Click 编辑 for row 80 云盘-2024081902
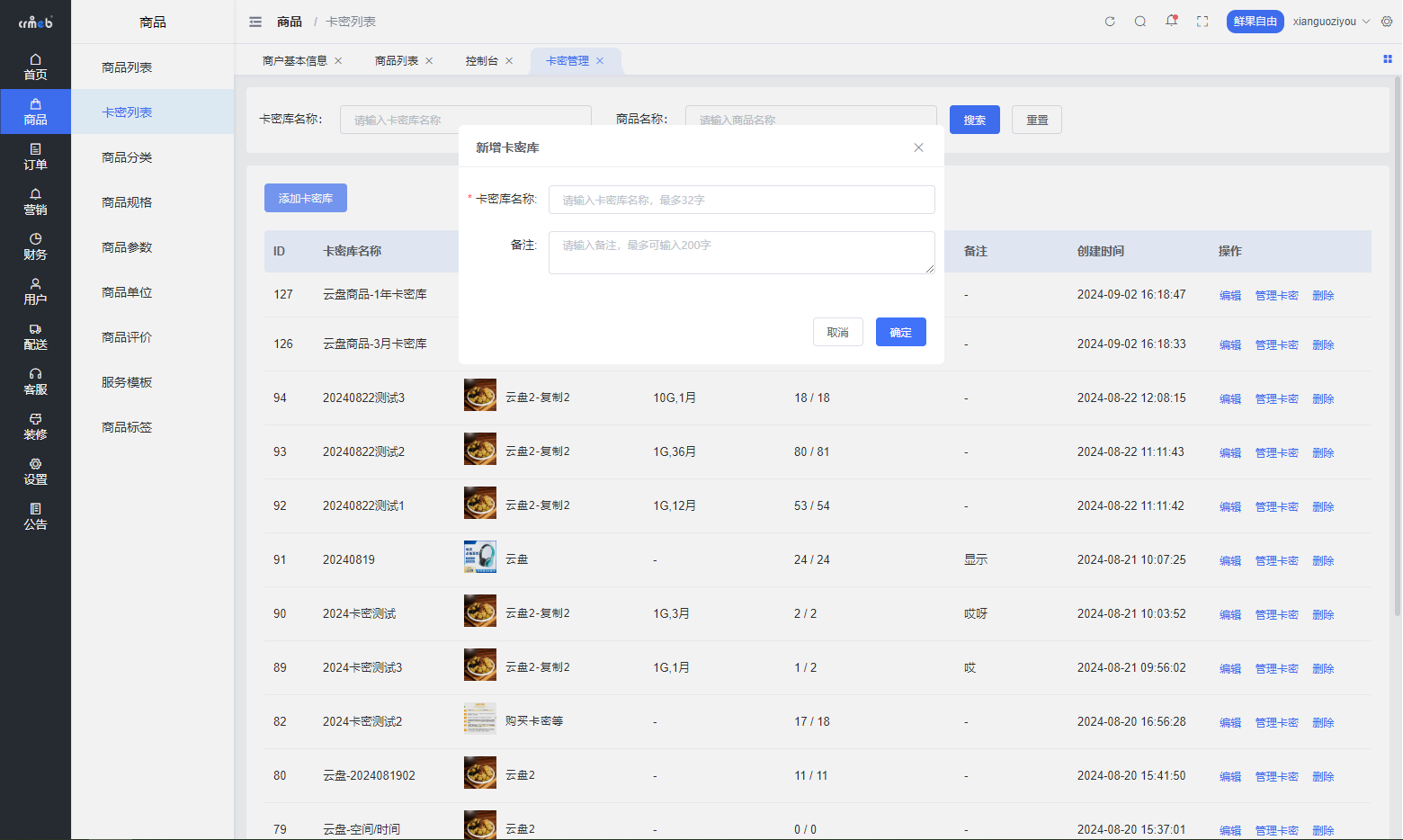 pos(1230,776)
